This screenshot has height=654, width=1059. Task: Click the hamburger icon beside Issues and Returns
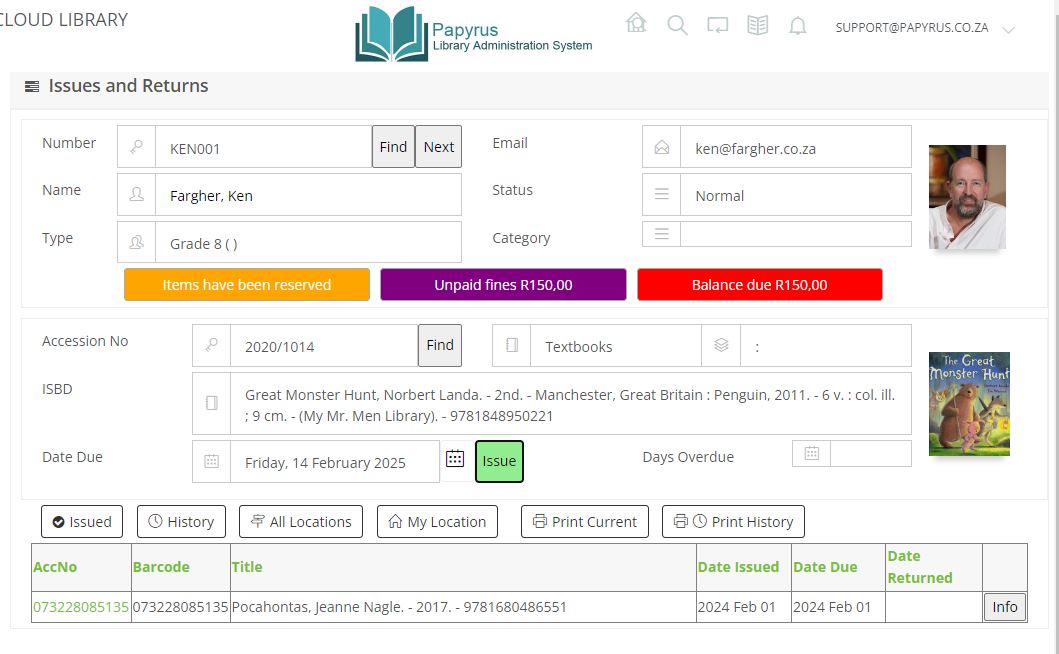[32, 87]
